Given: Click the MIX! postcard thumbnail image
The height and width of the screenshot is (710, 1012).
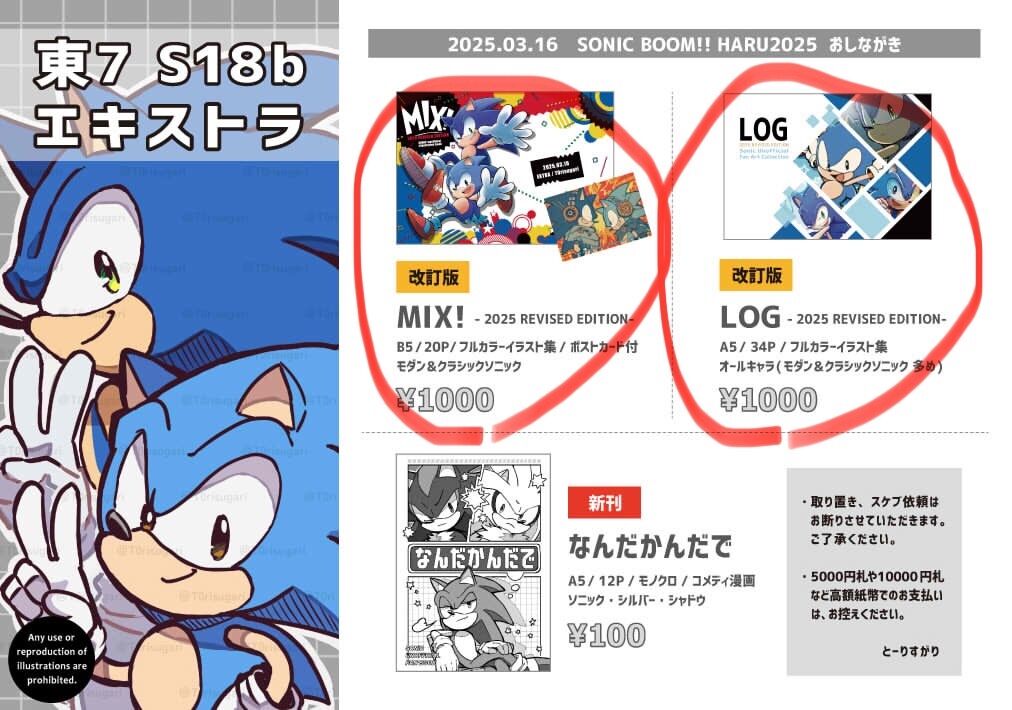Looking at the screenshot, I should [x=598, y=216].
